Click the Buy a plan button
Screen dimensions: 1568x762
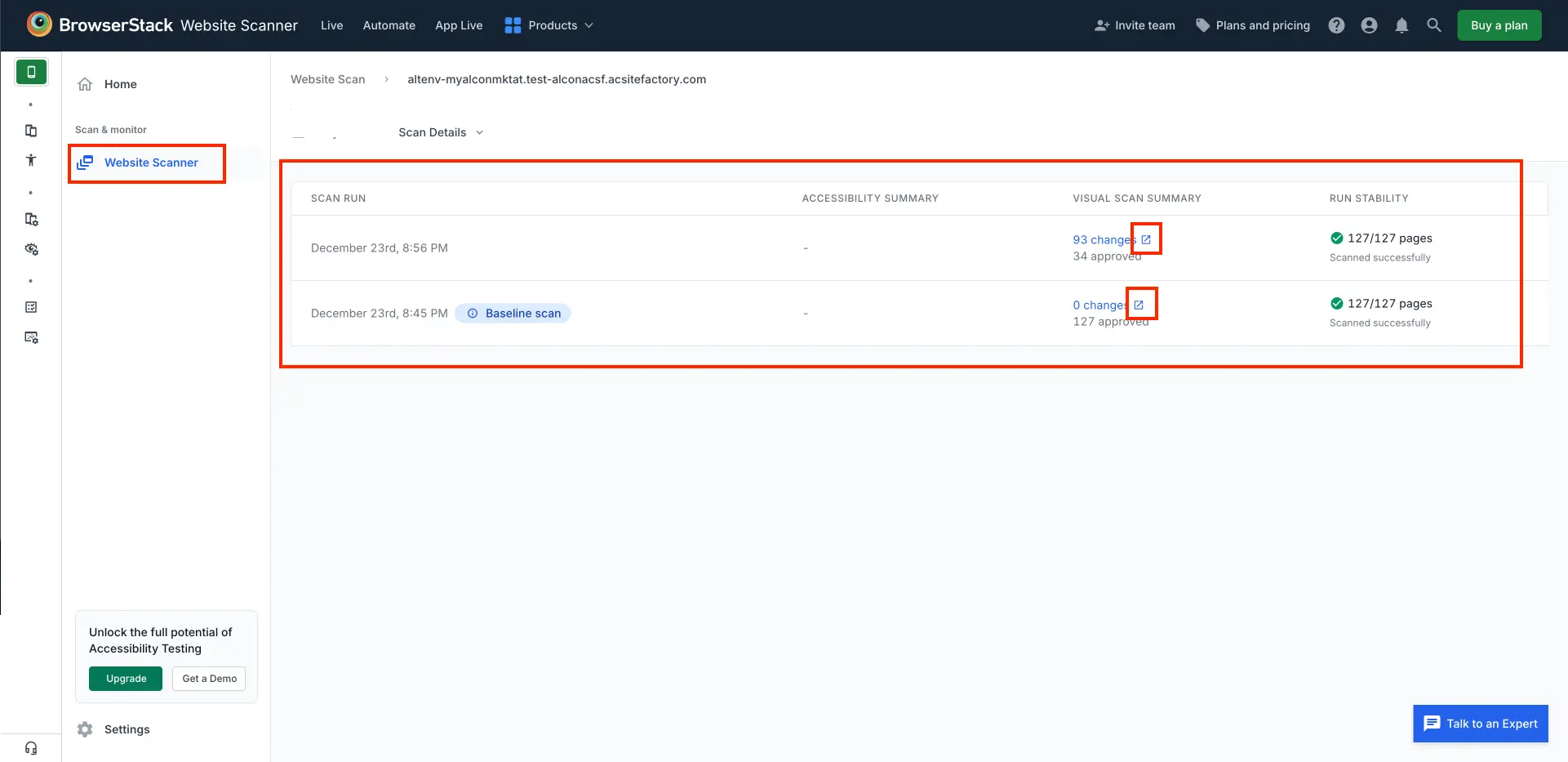(x=1499, y=25)
